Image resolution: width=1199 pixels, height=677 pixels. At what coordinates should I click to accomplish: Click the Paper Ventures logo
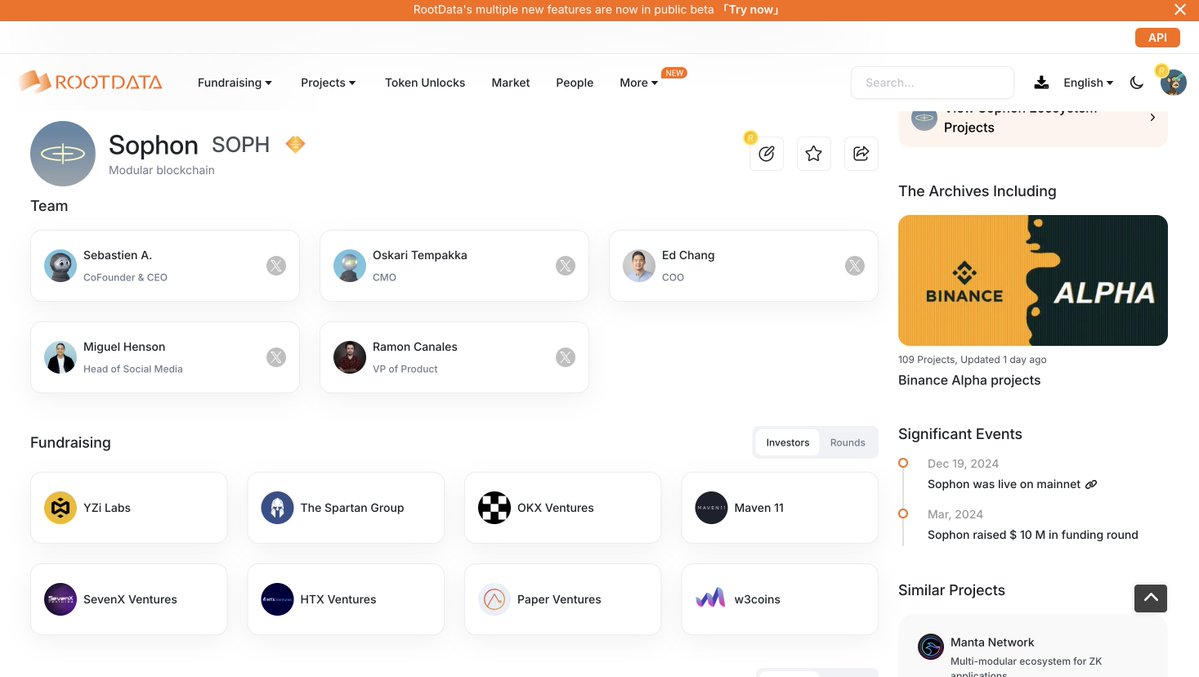(495, 600)
